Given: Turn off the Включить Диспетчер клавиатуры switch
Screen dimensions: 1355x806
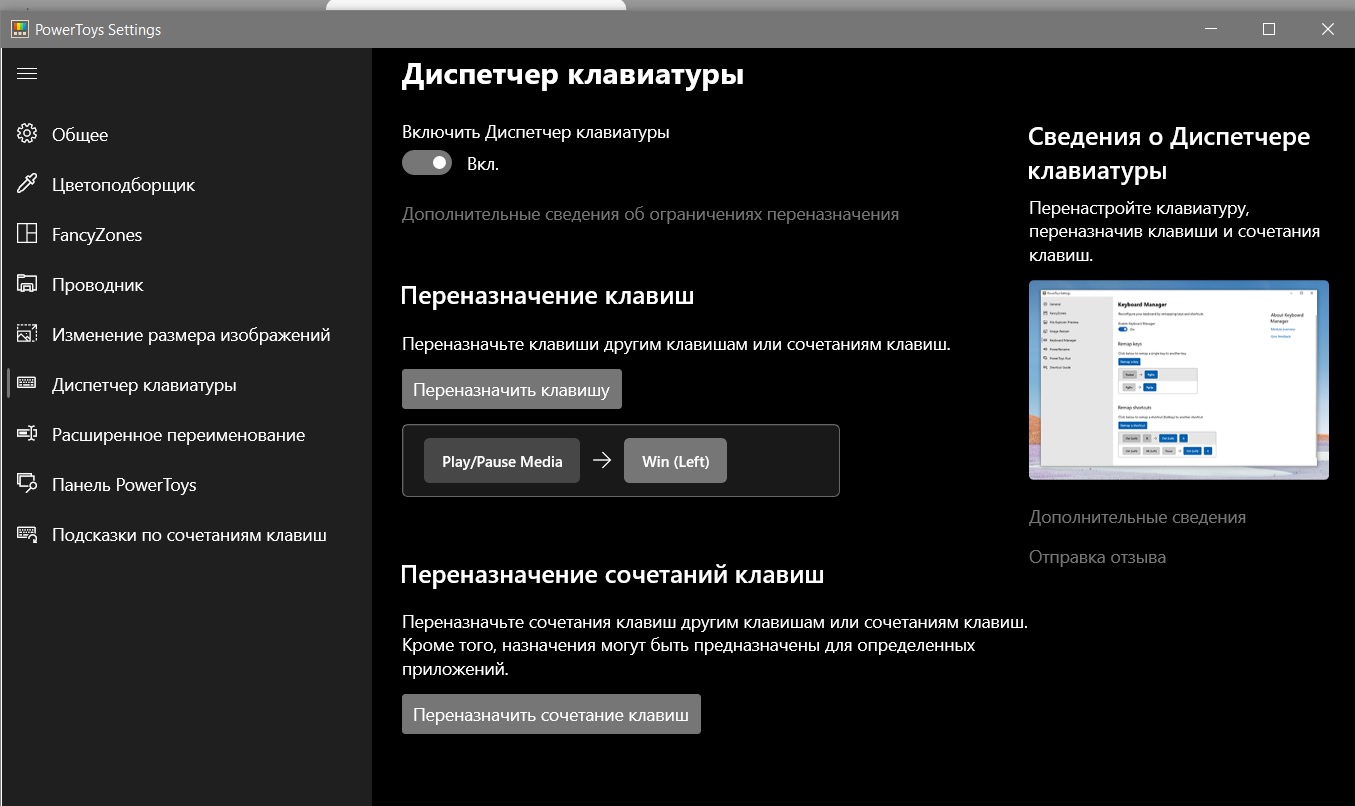Looking at the screenshot, I should click(427, 162).
